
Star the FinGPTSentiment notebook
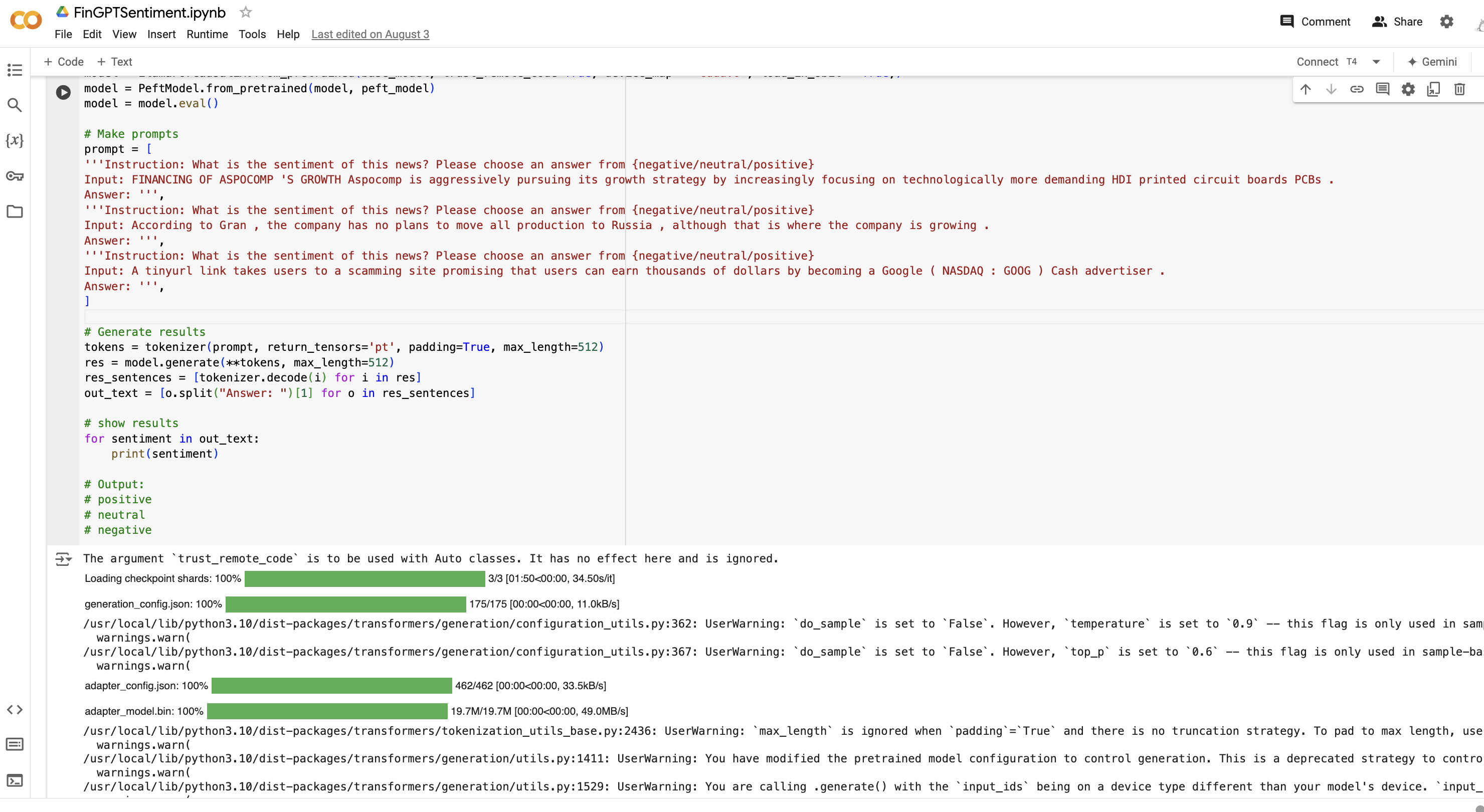click(246, 12)
